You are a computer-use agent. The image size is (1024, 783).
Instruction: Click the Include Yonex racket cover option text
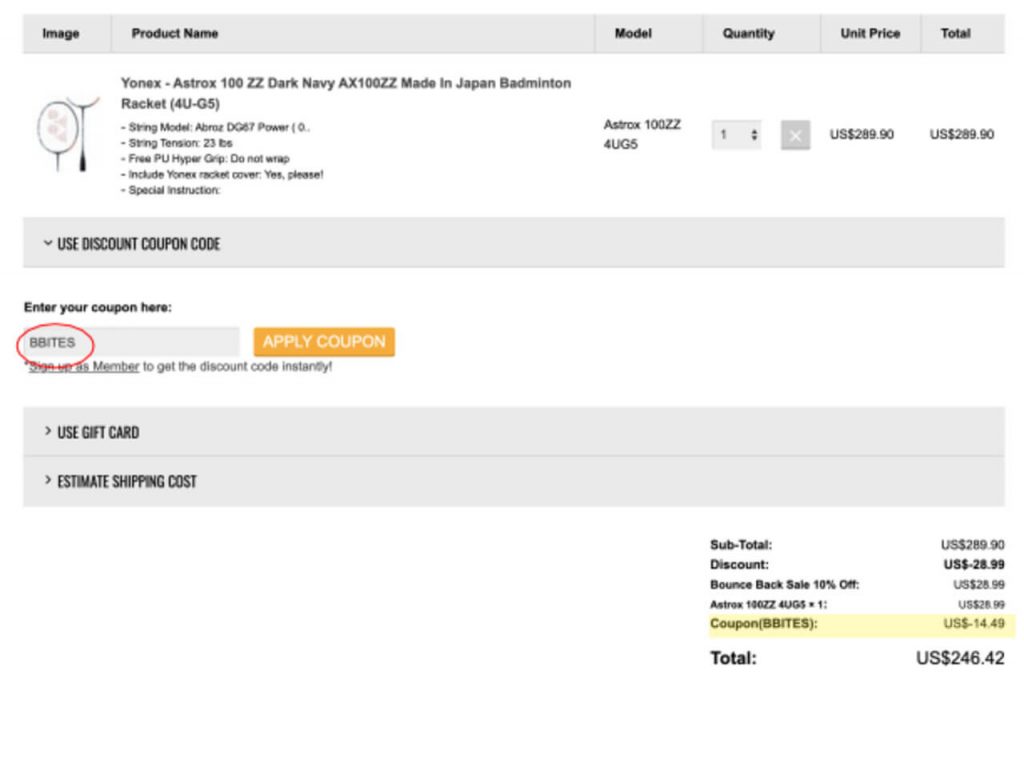222,174
